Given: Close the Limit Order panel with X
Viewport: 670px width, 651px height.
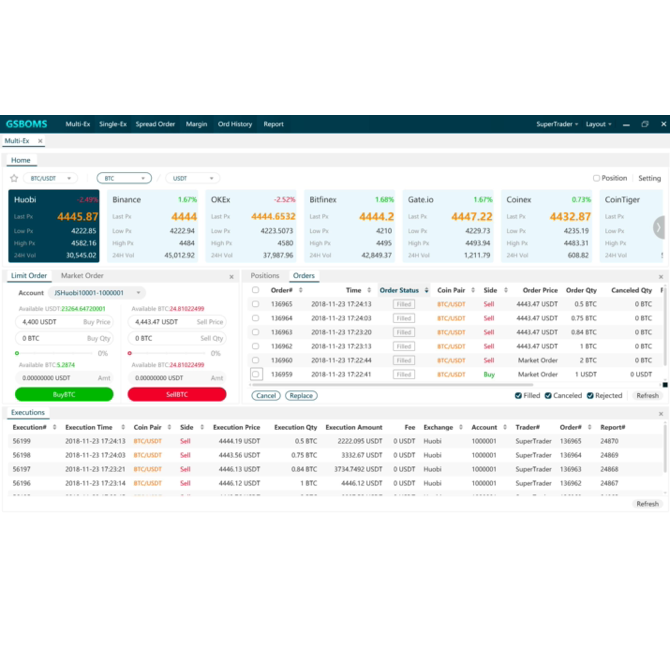Looking at the screenshot, I should (231, 277).
